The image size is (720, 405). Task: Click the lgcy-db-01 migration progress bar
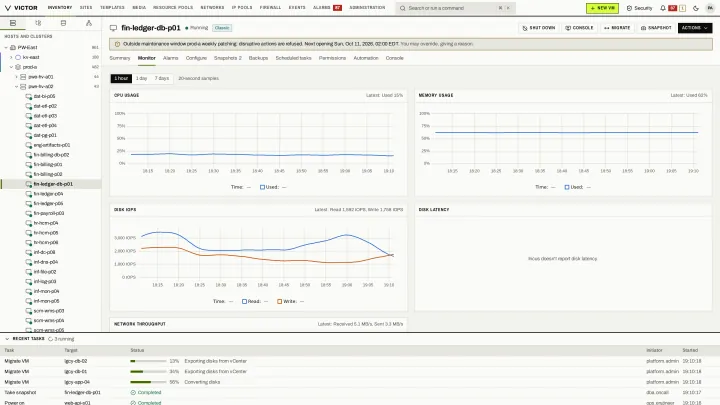[148, 371]
